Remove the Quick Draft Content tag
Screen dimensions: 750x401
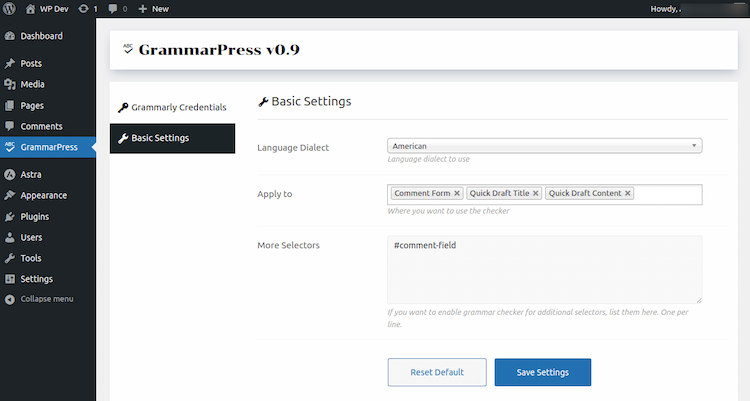coord(628,193)
